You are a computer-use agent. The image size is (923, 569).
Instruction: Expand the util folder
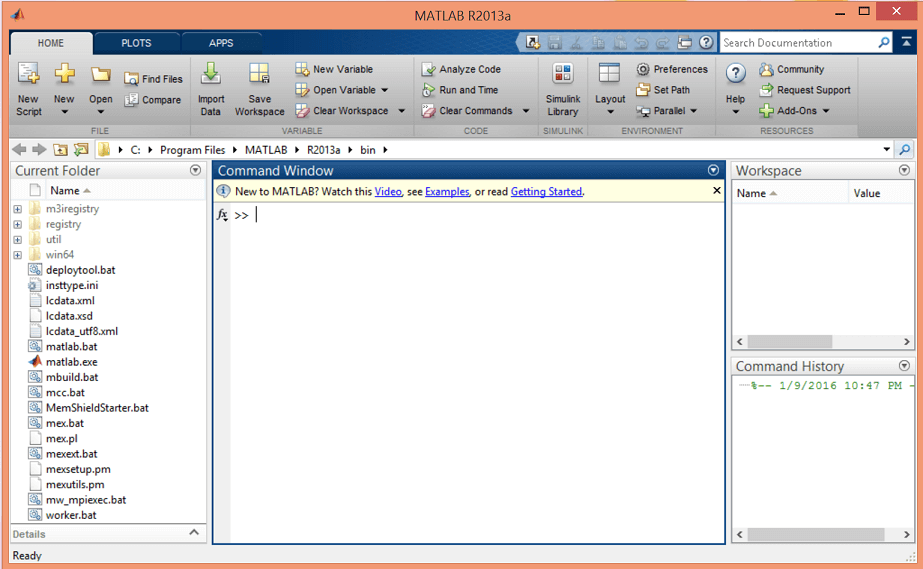point(18,239)
